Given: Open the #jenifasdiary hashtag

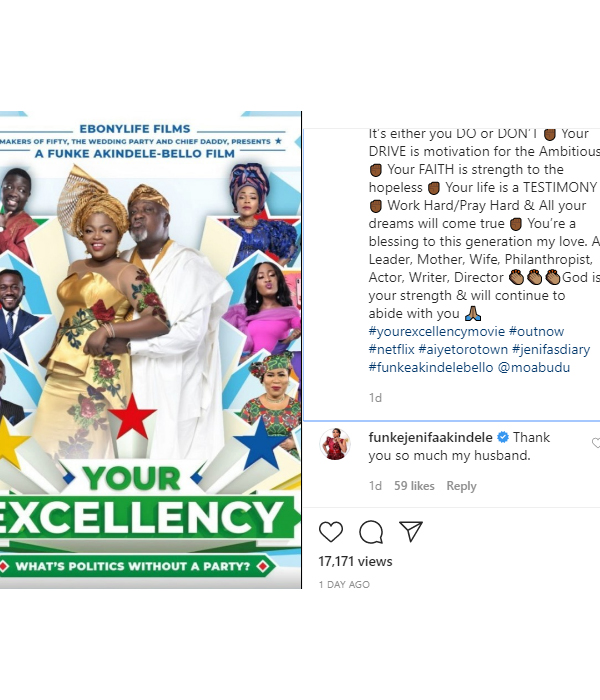Looking at the screenshot, I should [x=551, y=350].
